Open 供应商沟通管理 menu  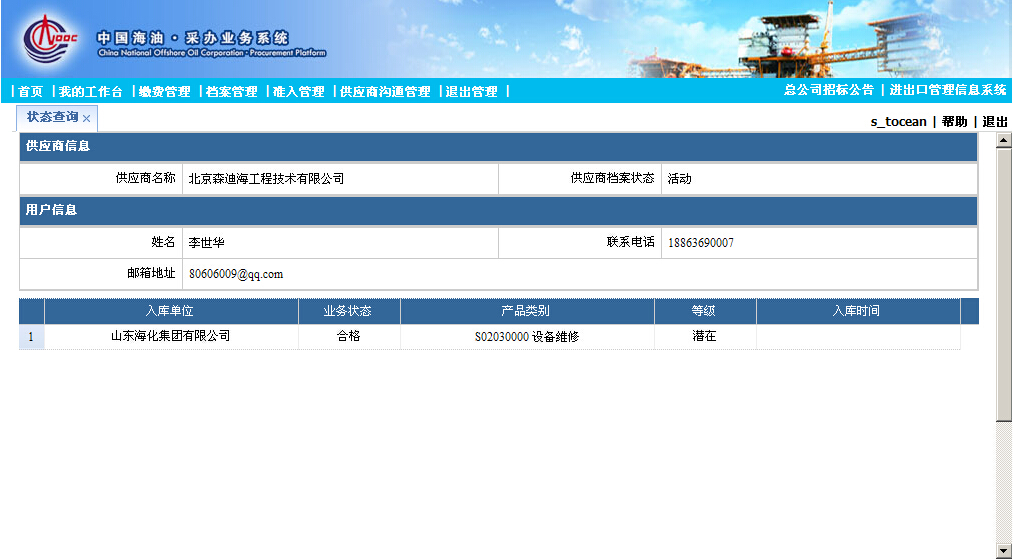(385, 92)
